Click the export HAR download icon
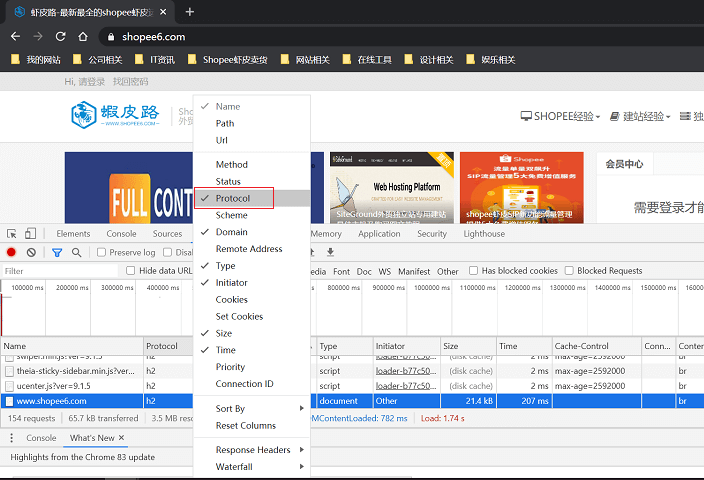 (x=330, y=252)
